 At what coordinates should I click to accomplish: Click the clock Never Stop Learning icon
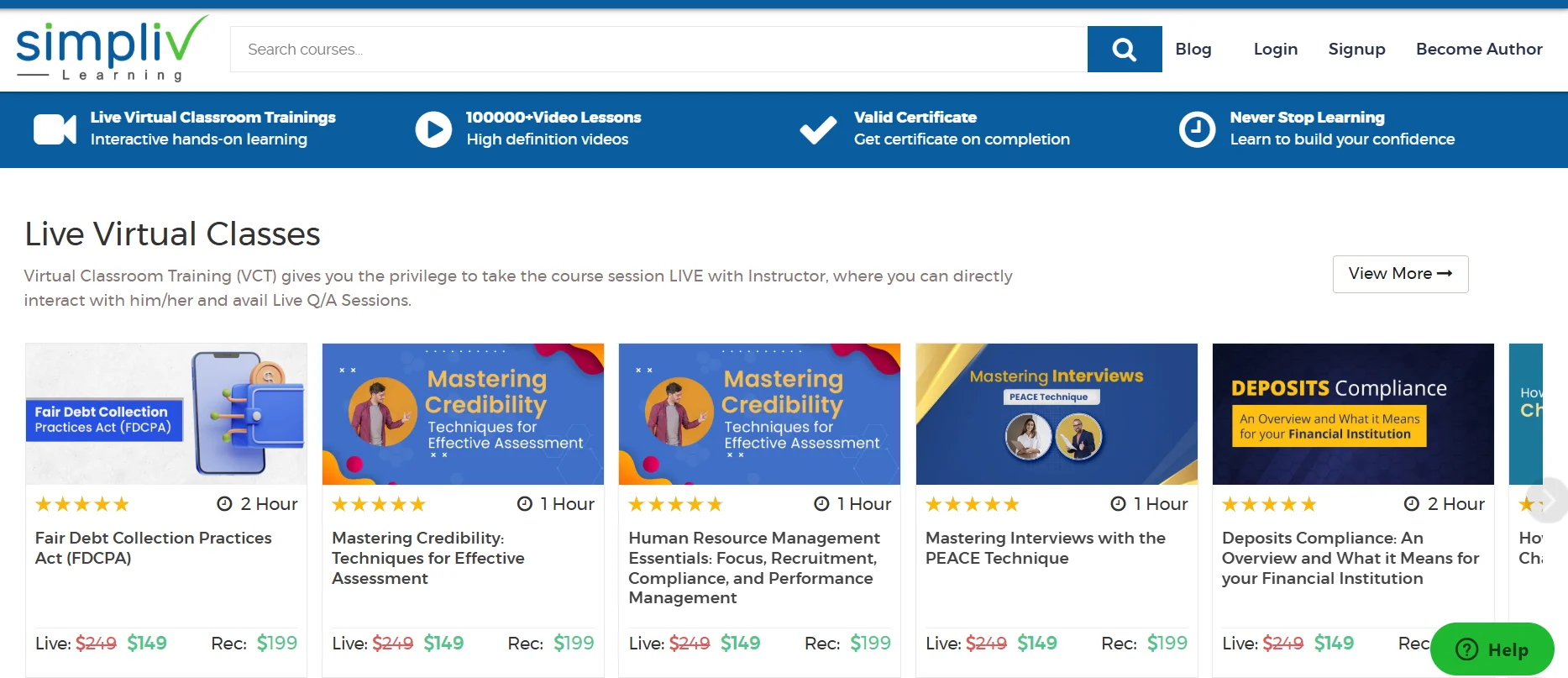[x=1197, y=129]
